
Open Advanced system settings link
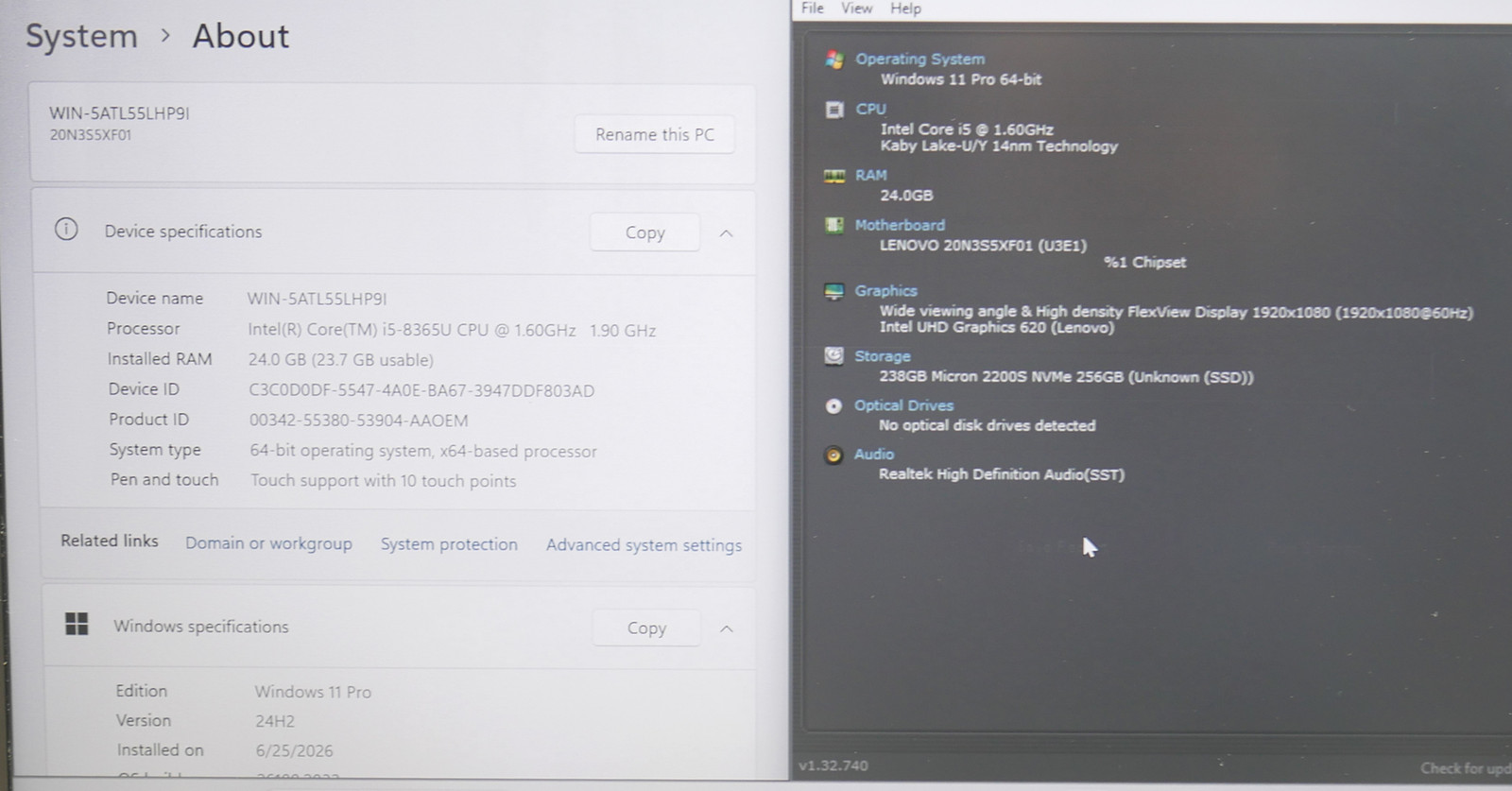click(x=644, y=545)
